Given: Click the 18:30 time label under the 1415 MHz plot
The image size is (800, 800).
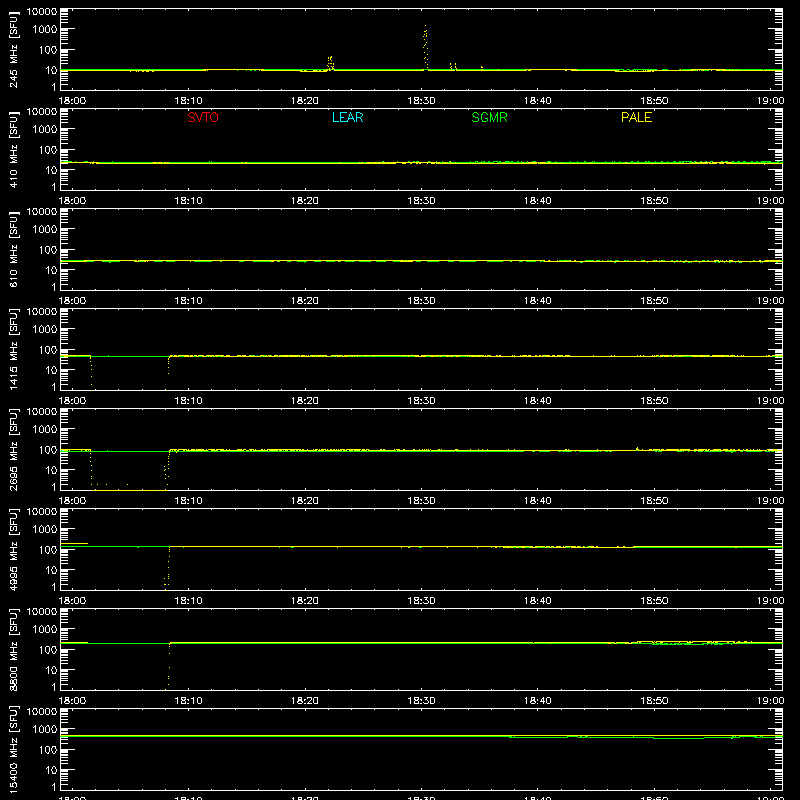Looking at the screenshot, I should click(x=421, y=401).
